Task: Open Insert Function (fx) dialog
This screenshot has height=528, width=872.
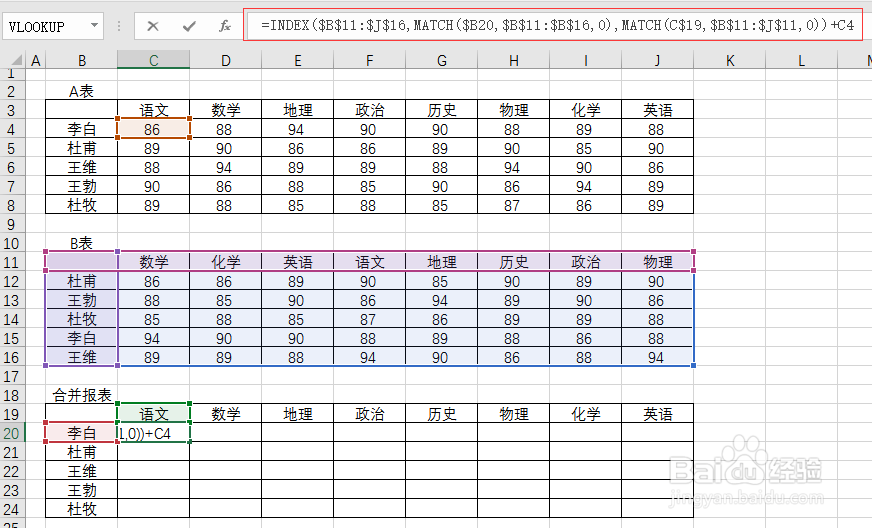Action: pyautogui.click(x=225, y=26)
